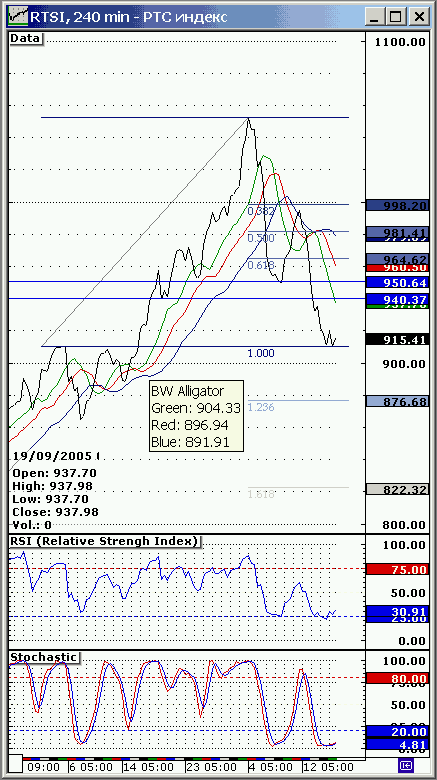The width and height of the screenshot is (437, 780).
Task: Click the 'Green: 904.33' tooltip value
Action: click(196, 408)
